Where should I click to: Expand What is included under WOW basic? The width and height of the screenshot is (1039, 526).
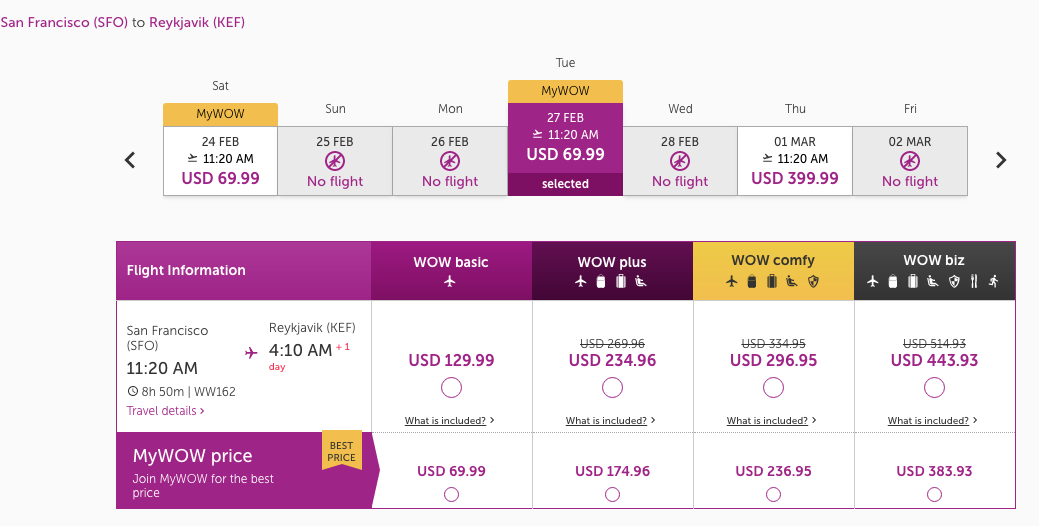pyautogui.click(x=449, y=421)
